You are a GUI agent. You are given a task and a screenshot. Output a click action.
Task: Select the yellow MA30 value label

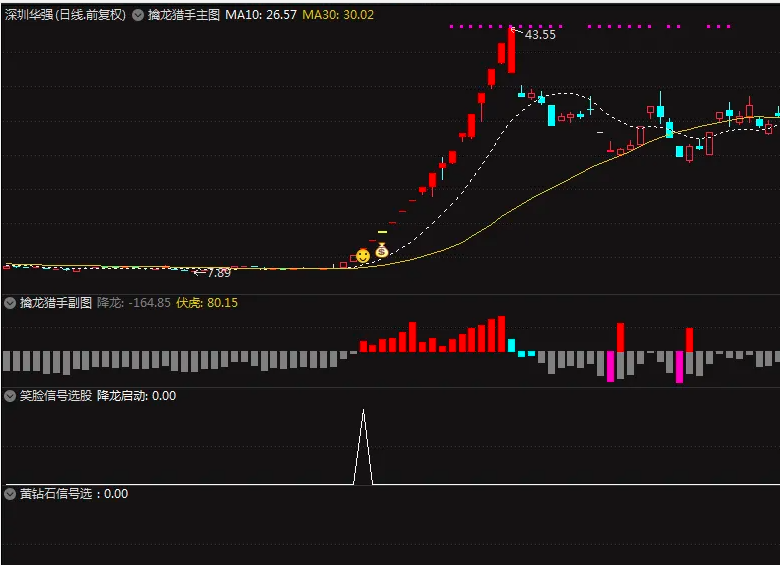(x=338, y=15)
